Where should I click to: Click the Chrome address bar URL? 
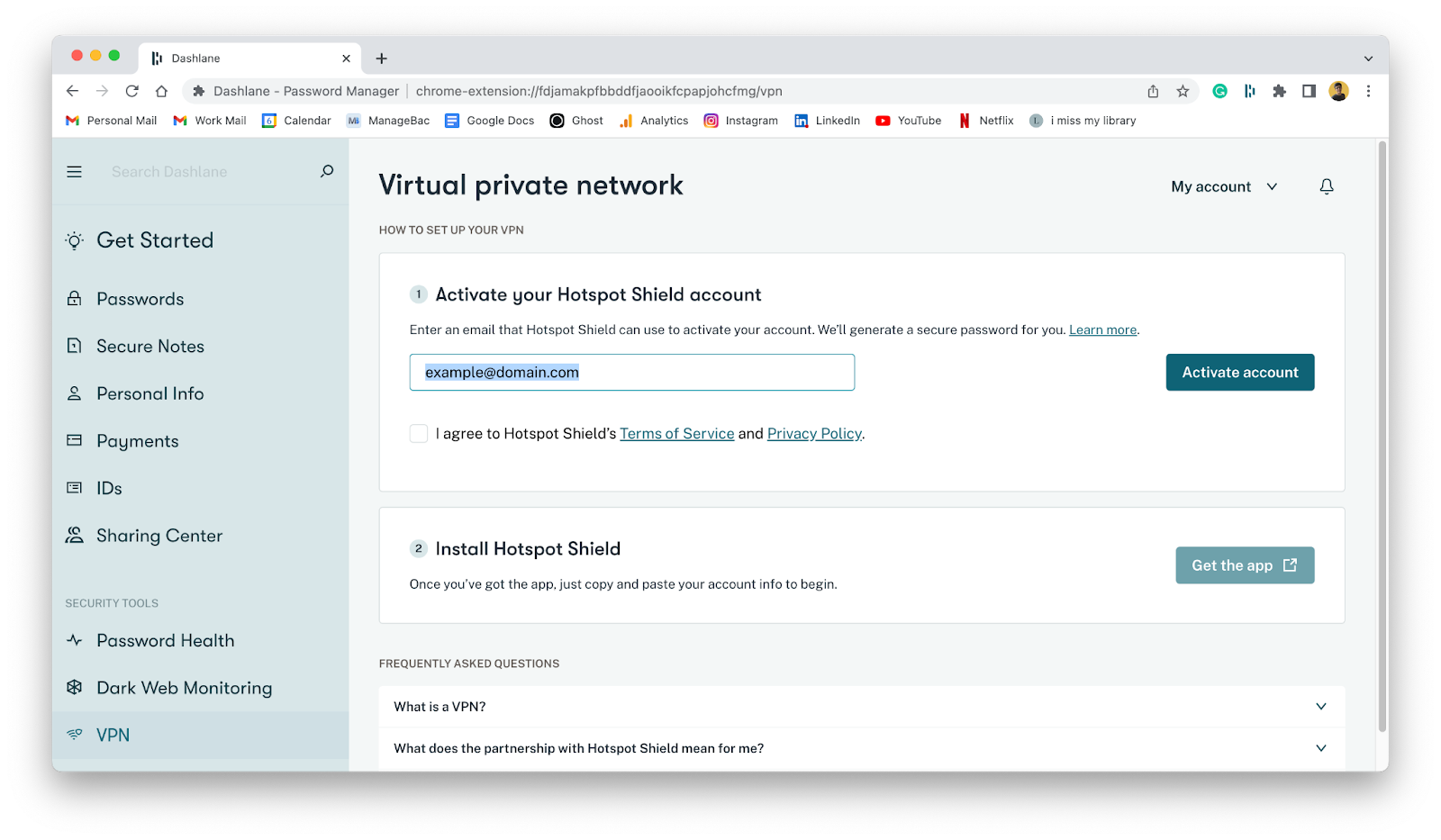point(599,91)
